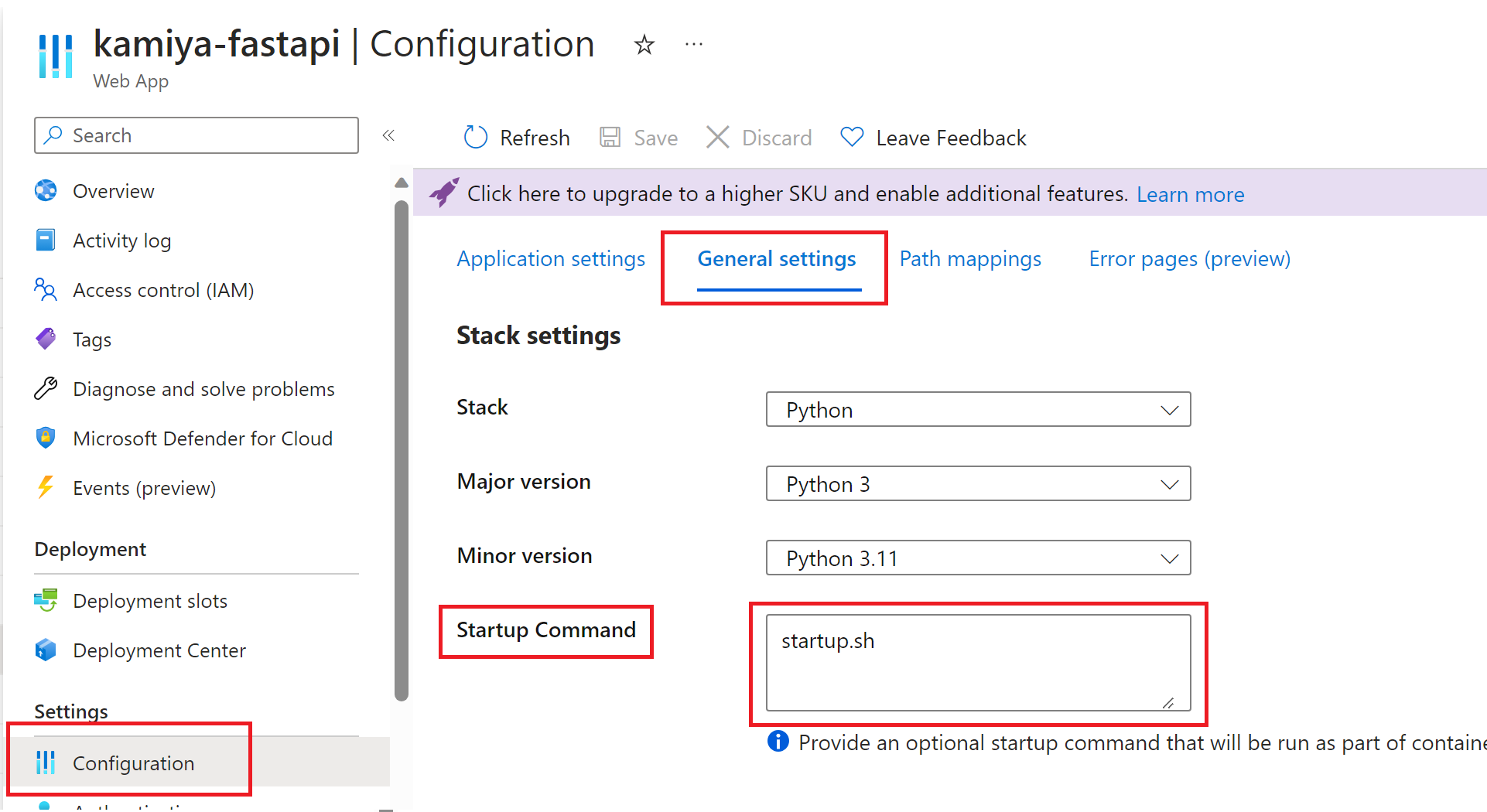Switch to the Application settings tab

coord(551,259)
